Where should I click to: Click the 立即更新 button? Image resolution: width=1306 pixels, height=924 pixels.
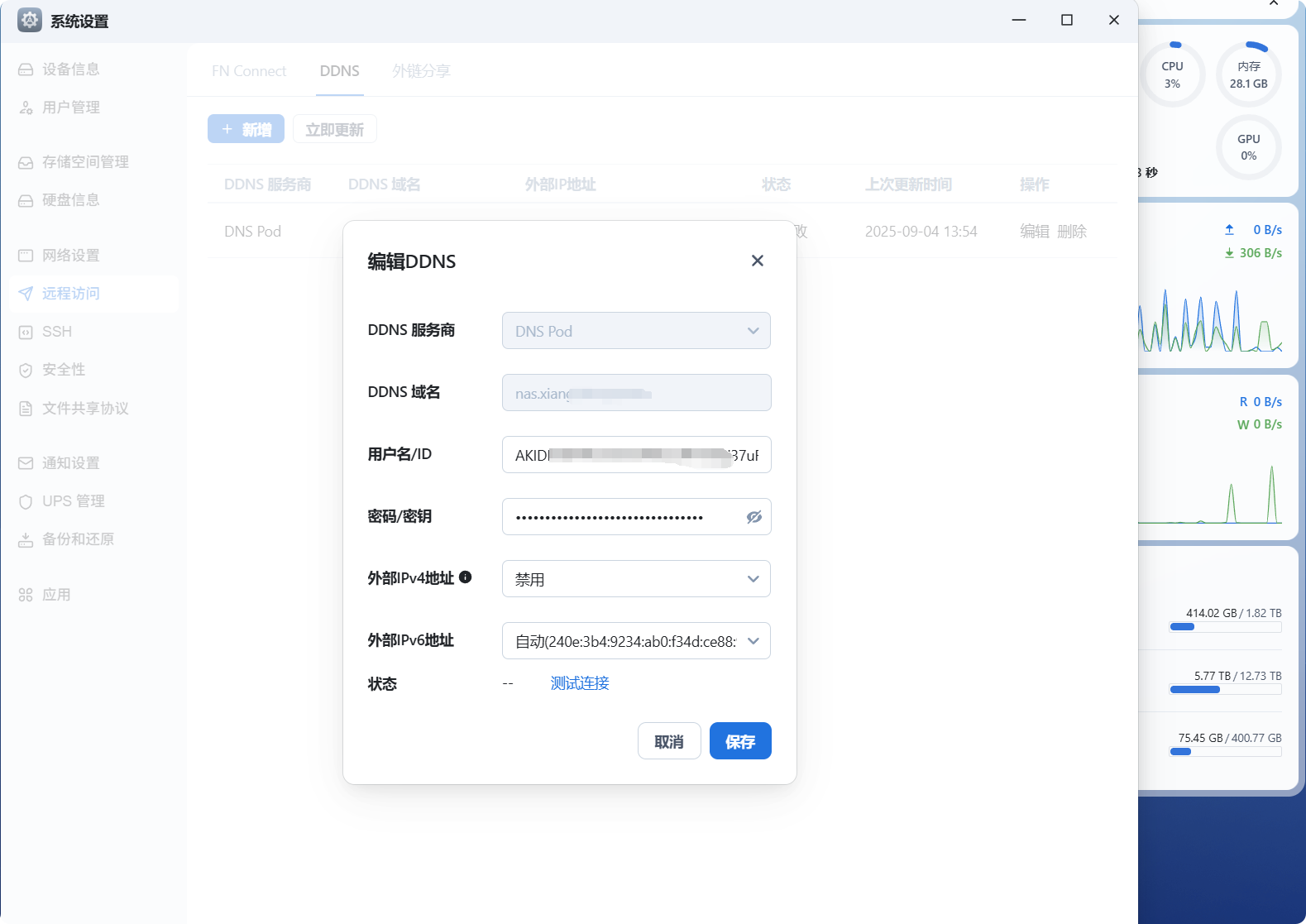[335, 129]
